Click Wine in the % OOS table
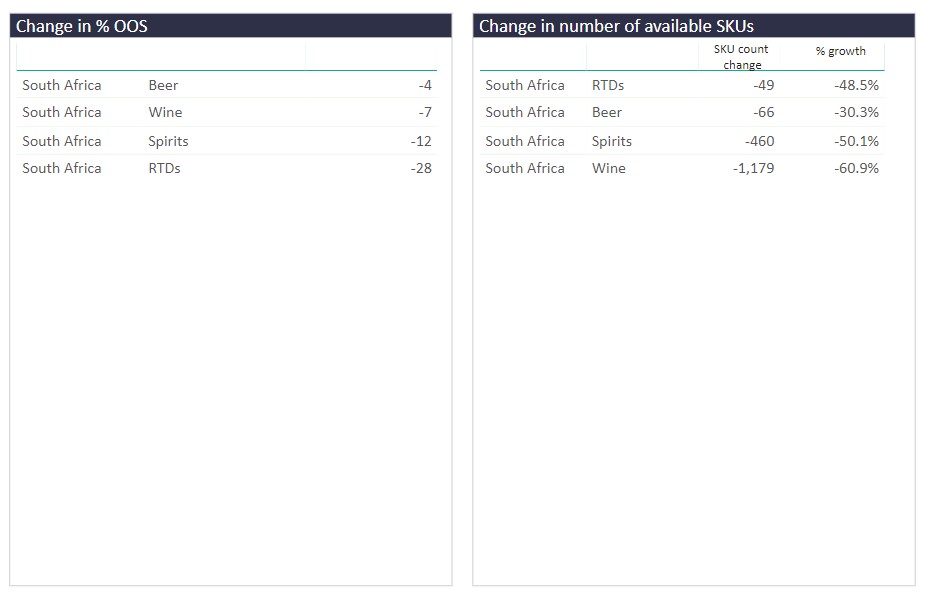 pos(165,112)
